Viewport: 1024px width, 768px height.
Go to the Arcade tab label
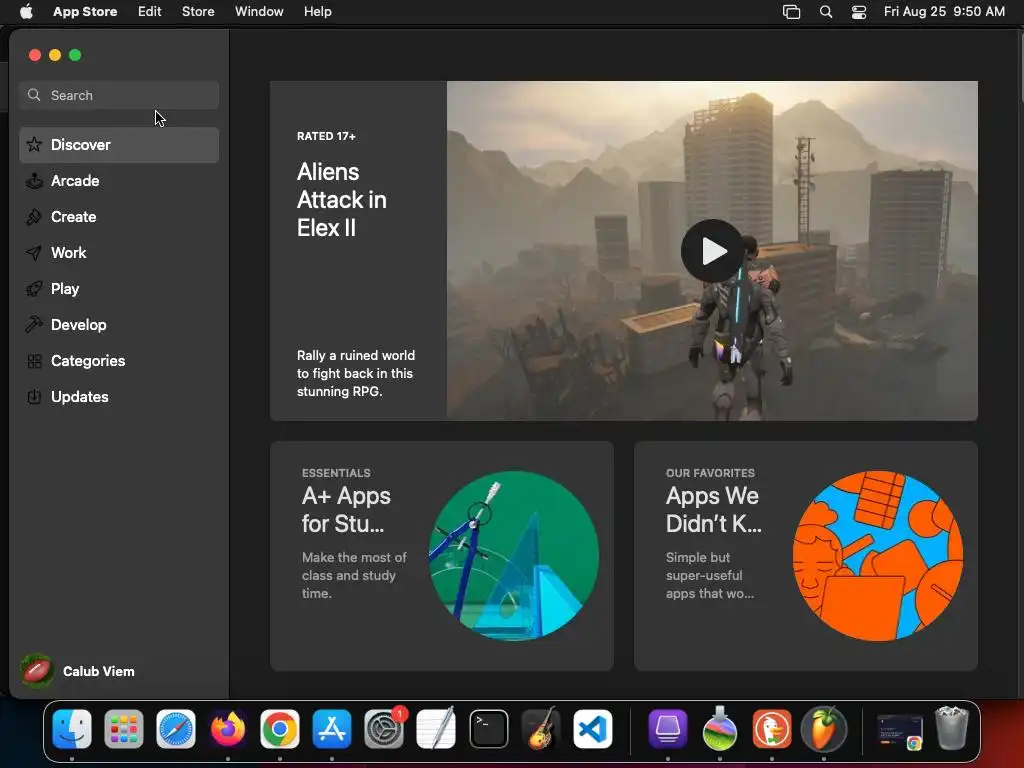75,181
